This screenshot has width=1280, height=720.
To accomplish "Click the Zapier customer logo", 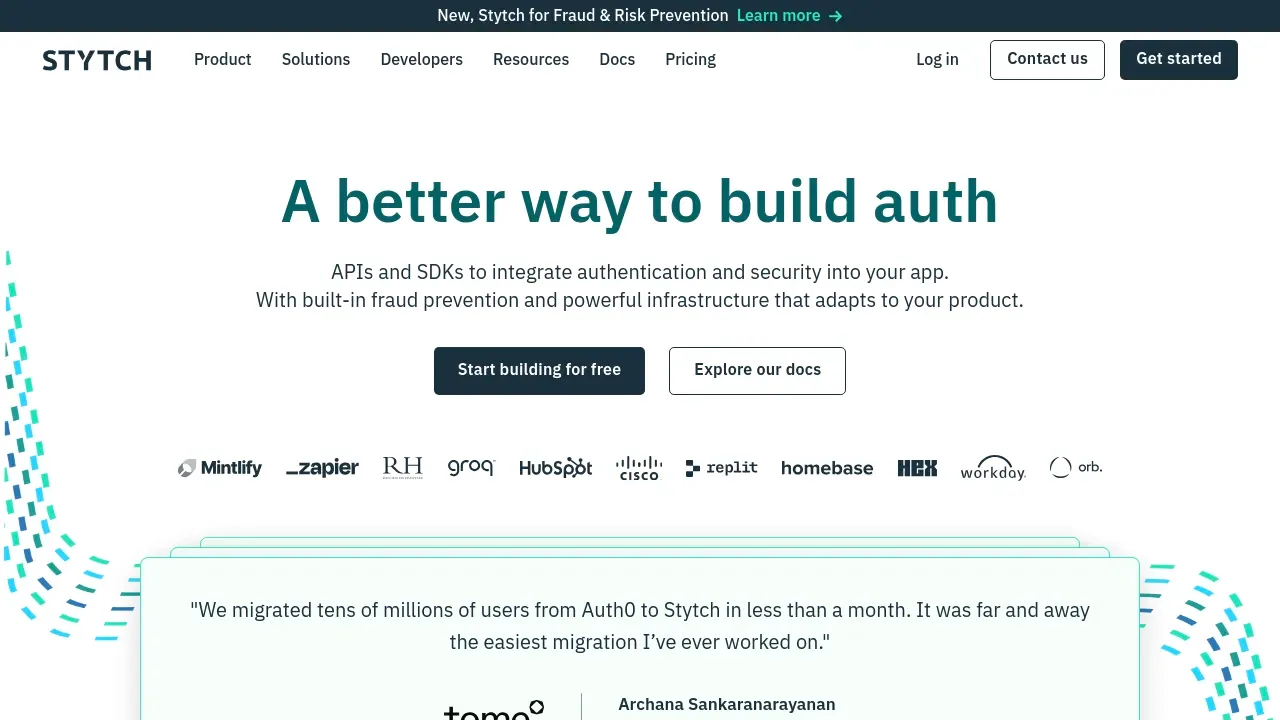I will click(x=322, y=468).
